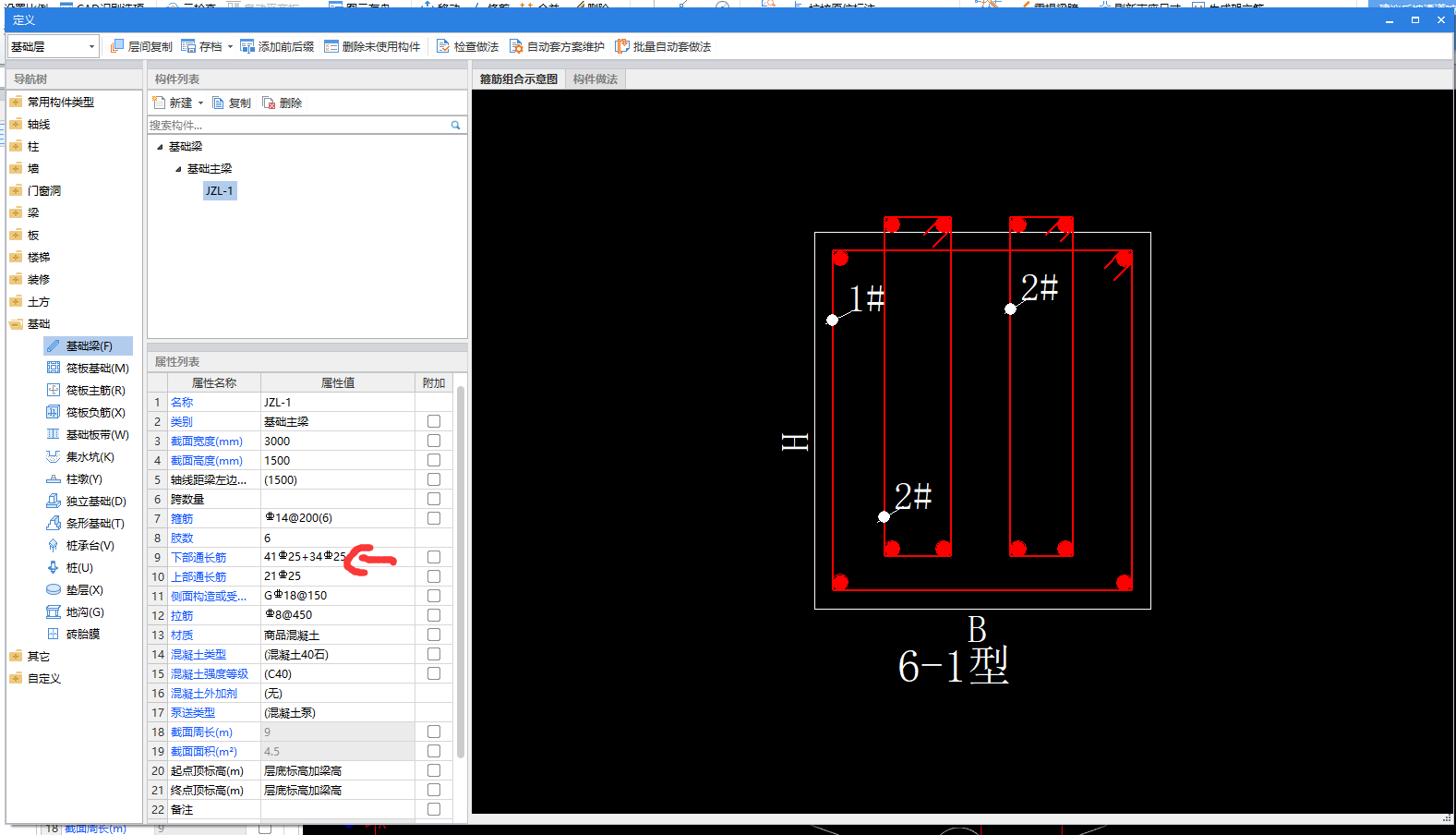Toggle 附加 checkbox for 拉筋 row
The image size is (1456, 835).
434,615
